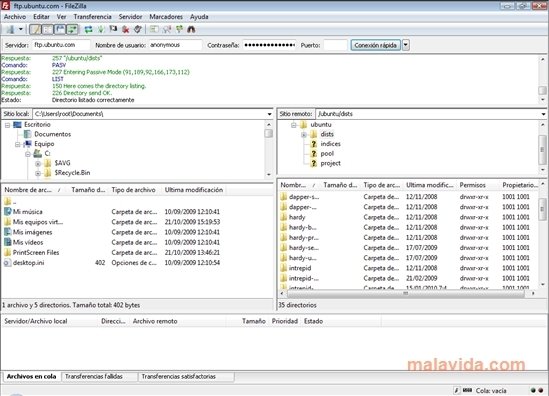Image resolution: width=549 pixels, height=396 pixels.
Task: Open the Transferencia menu
Action: (92, 16)
